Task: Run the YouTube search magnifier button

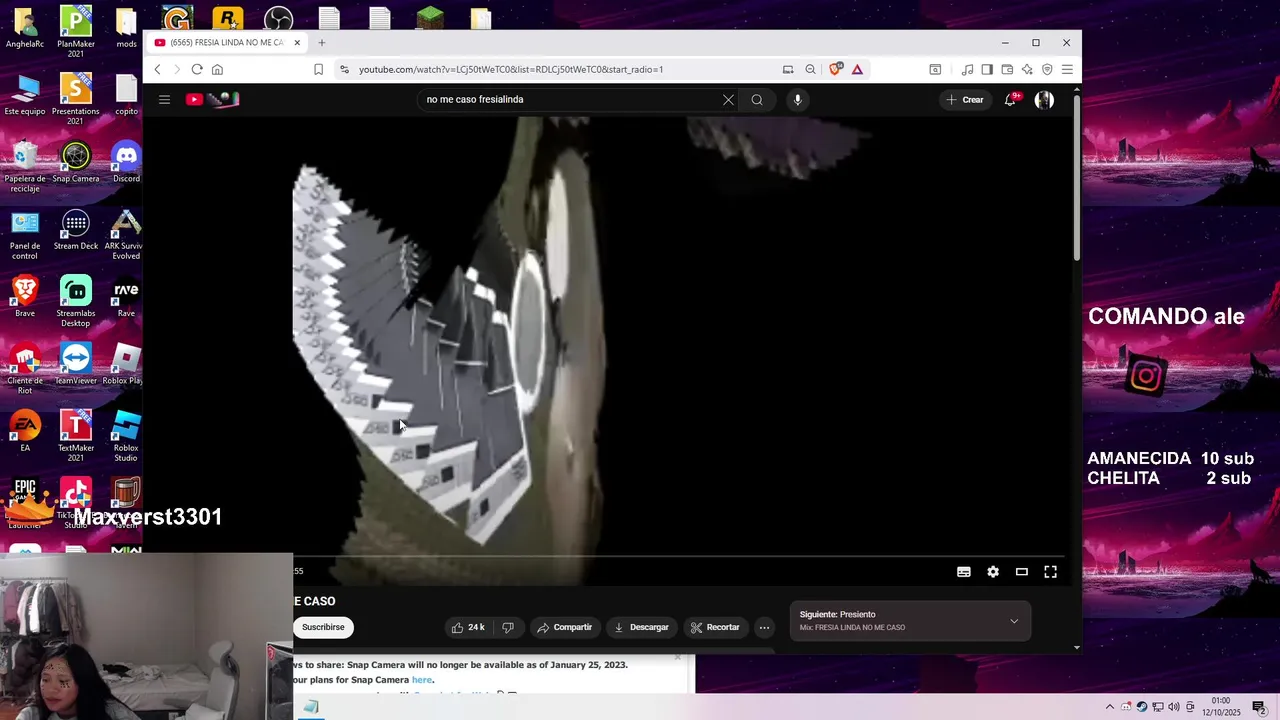Action: coord(757,99)
